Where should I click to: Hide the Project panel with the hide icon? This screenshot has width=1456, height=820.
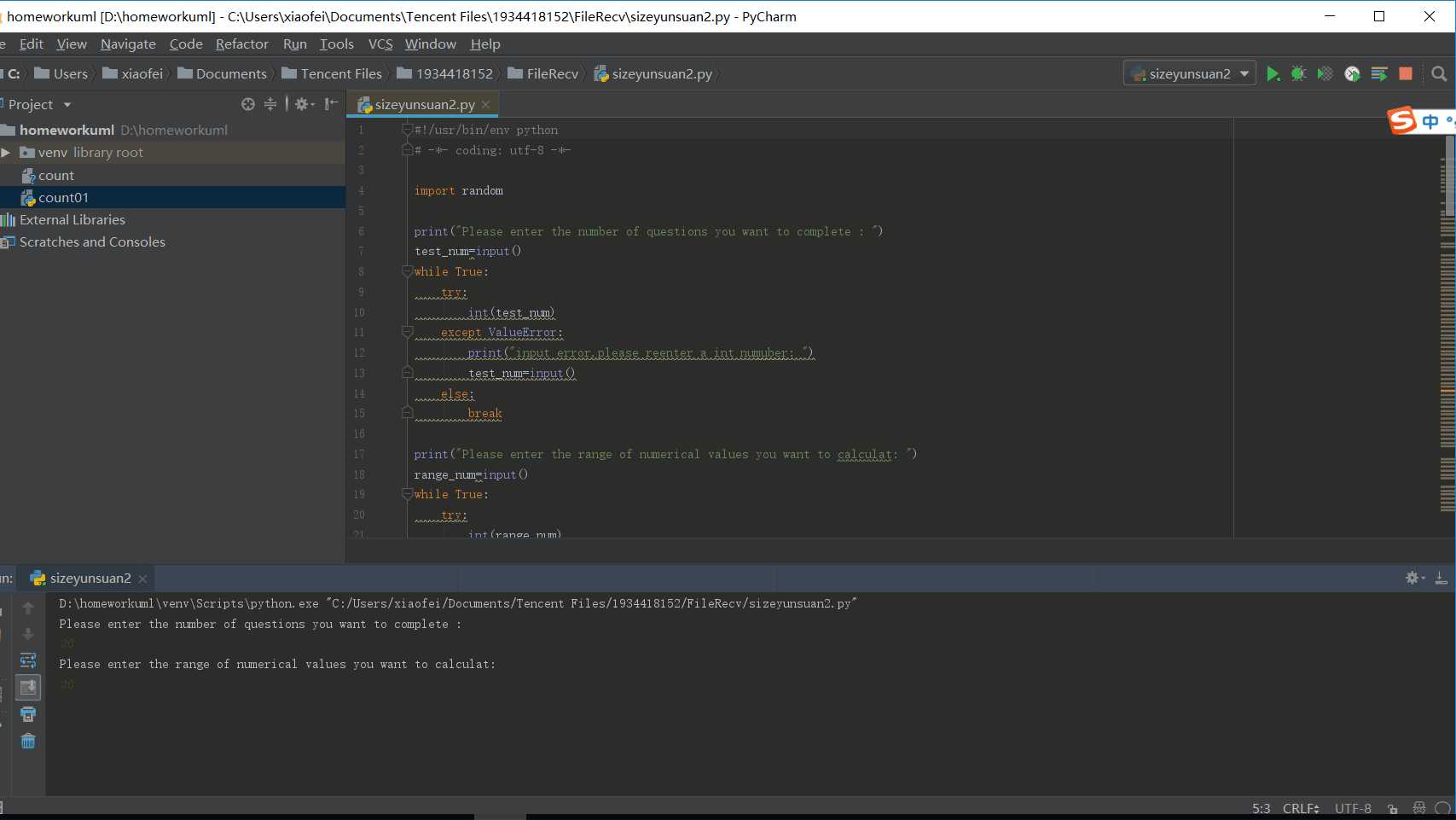pos(332,104)
